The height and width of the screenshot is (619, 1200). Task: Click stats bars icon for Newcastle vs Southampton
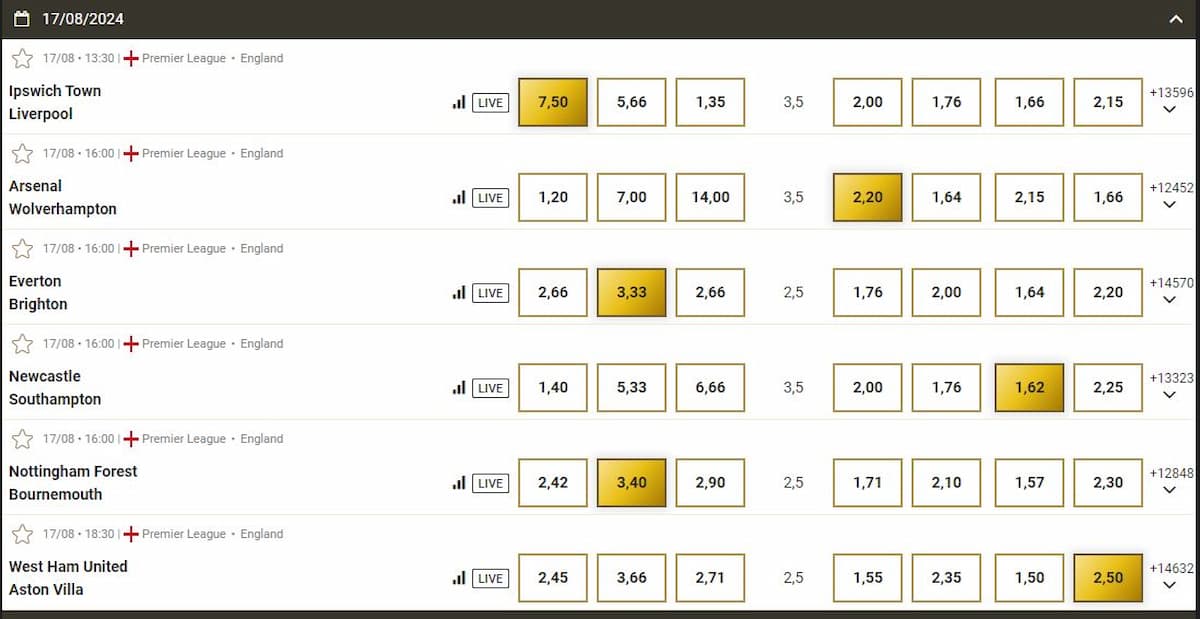[x=459, y=388]
